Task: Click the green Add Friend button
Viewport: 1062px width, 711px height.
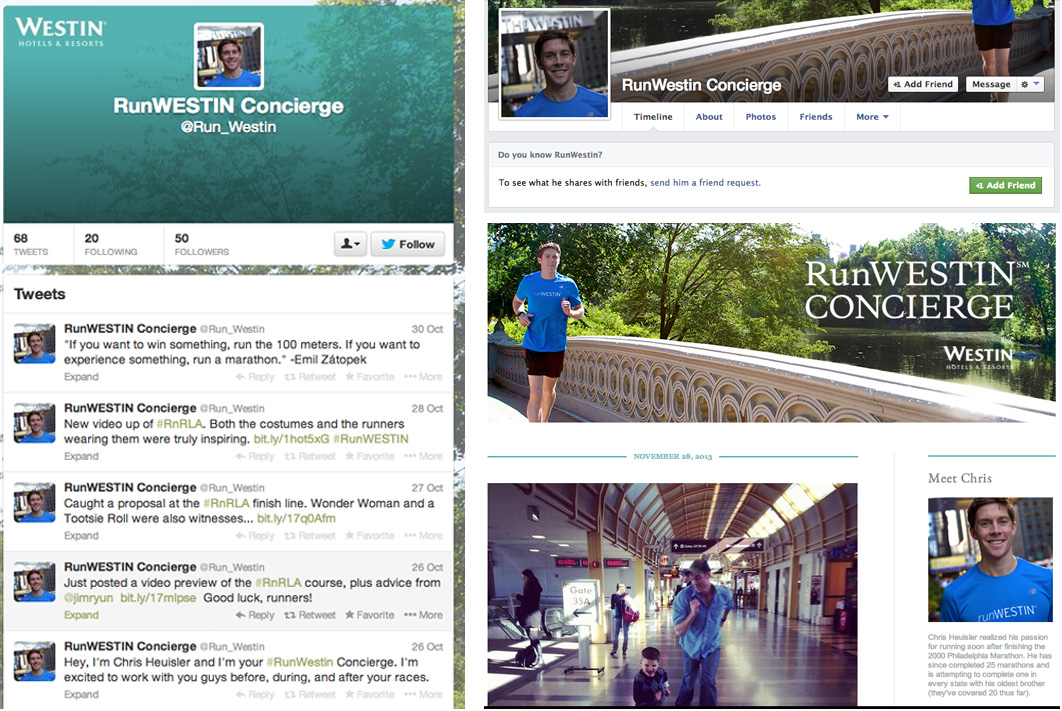Action: (1005, 185)
